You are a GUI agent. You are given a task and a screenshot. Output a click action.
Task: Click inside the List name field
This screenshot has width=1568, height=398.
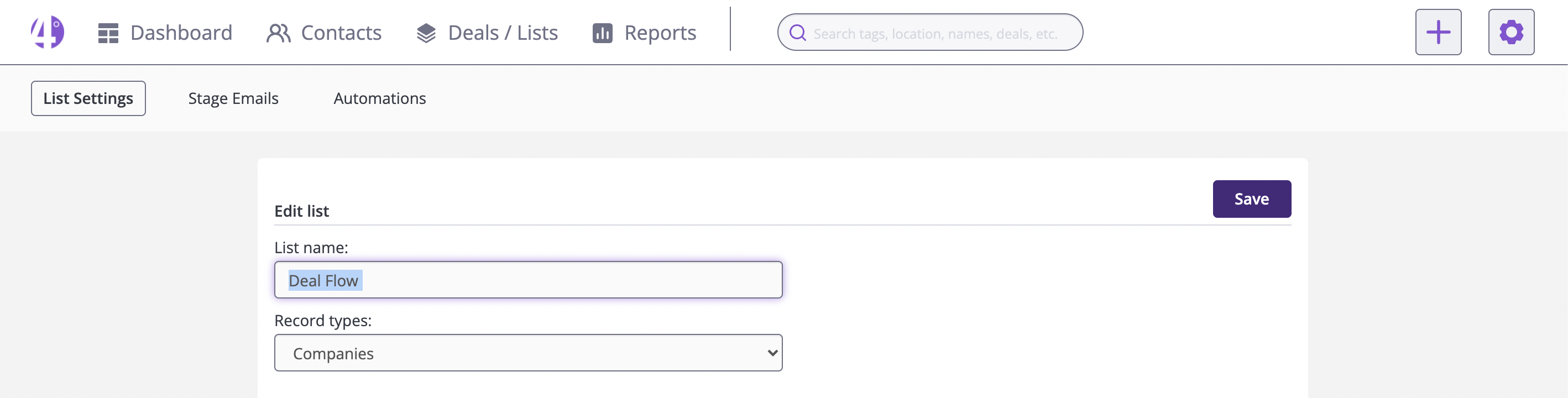[x=529, y=280]
